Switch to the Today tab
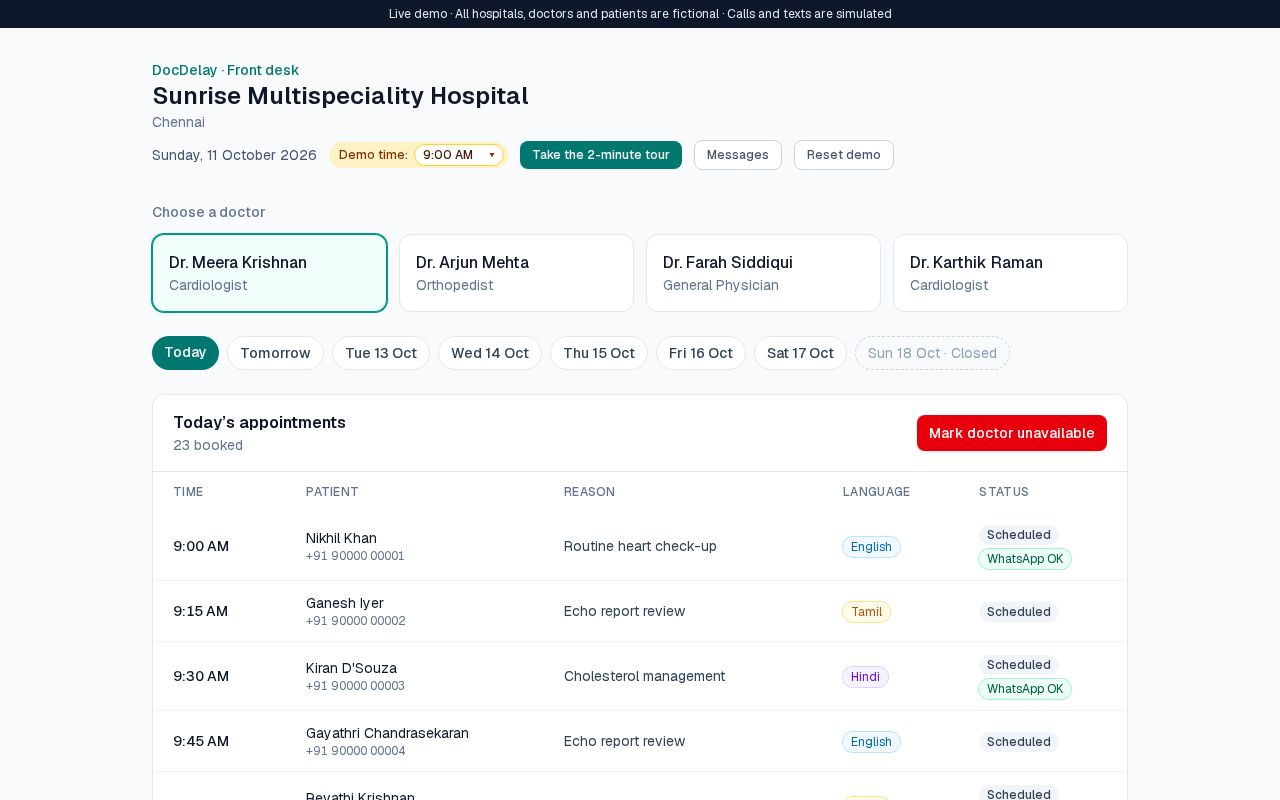 tap(185, 353)
